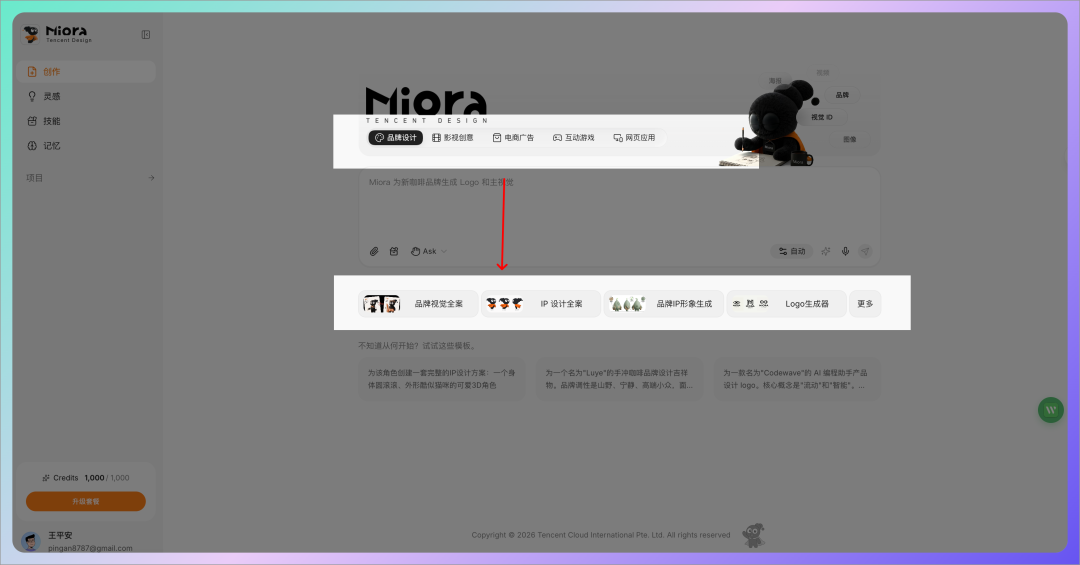Click the 品牌 tag bubble near mascot
Screen dimensions: 1080x565
click(x=842, y=95)
